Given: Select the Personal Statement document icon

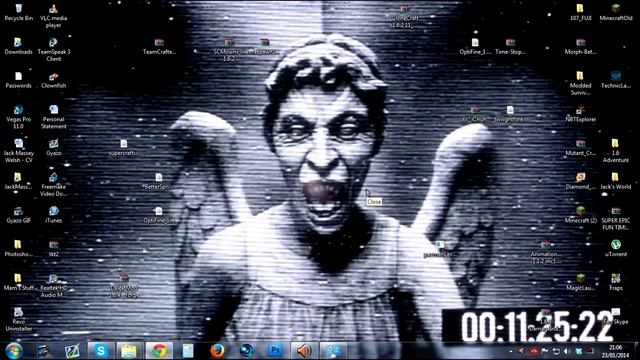Looking at the screenshot, I should [53, 117].
